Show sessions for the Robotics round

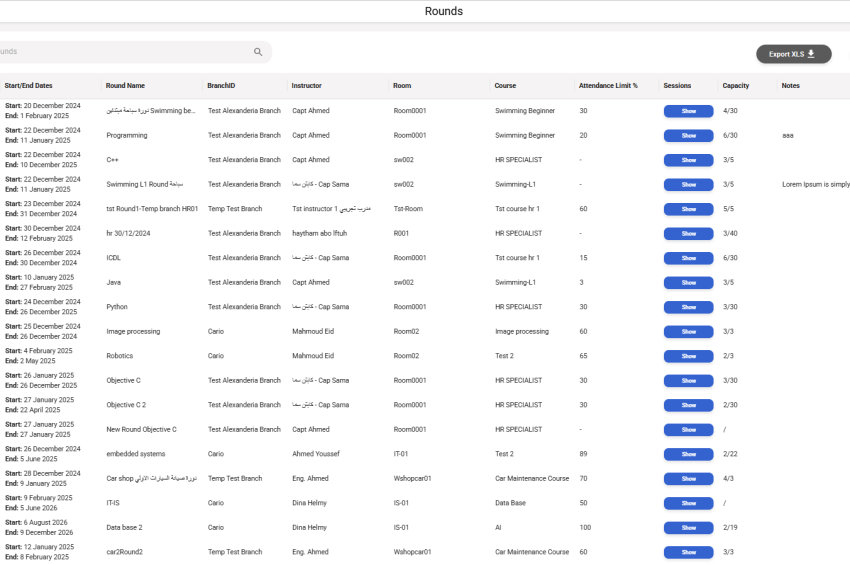[x=688, y=356]
